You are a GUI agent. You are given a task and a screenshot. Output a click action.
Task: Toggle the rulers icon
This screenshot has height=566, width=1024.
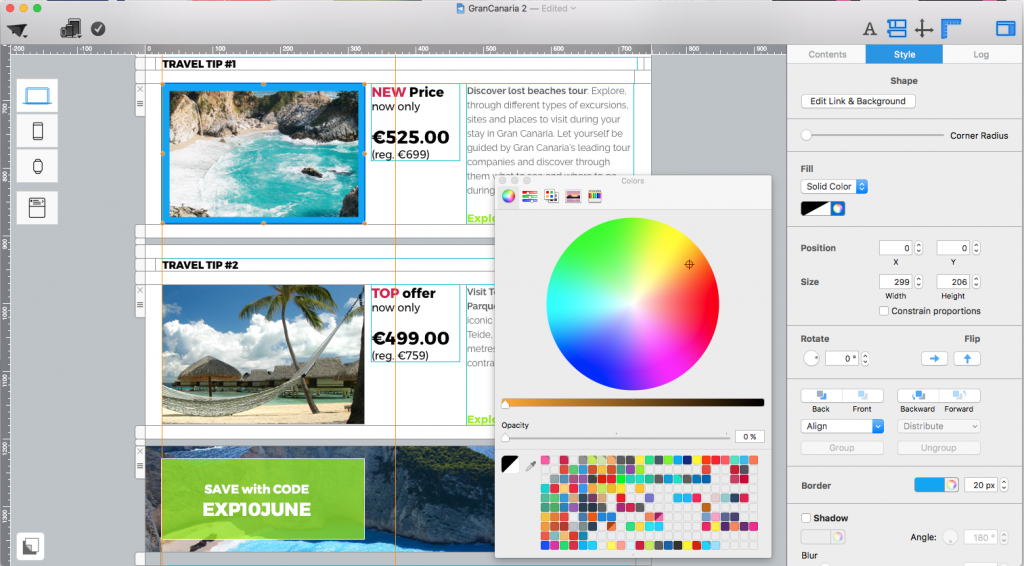point(951,28)
